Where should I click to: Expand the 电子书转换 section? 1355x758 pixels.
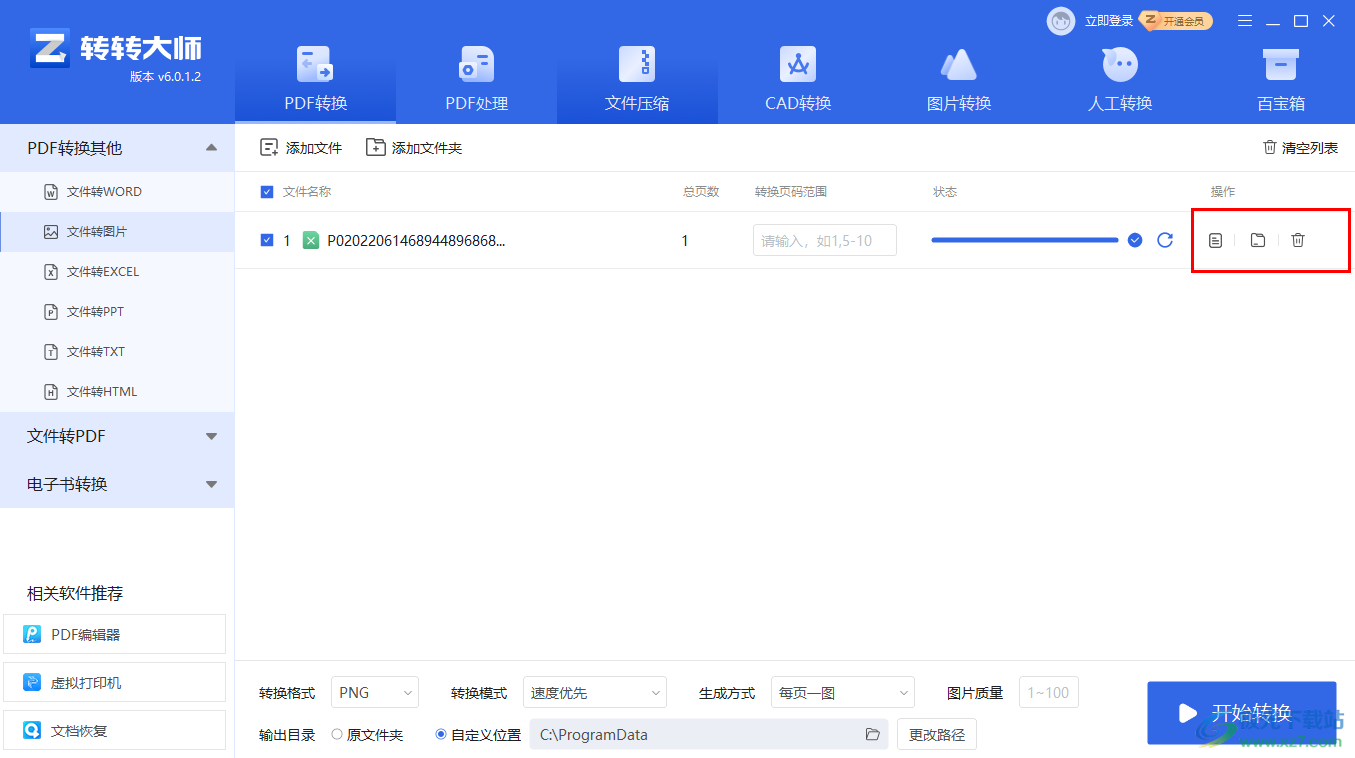point(117,484)
